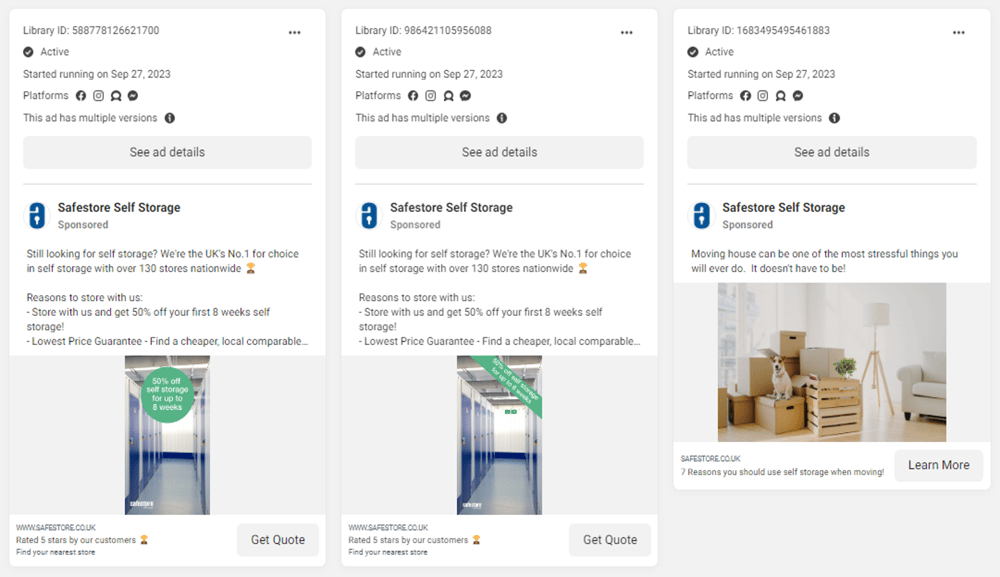The image size is (1000, 577).
Task: Click the Get Quote button in second ad
Action: pyautogui.click(x=610, y=540)
